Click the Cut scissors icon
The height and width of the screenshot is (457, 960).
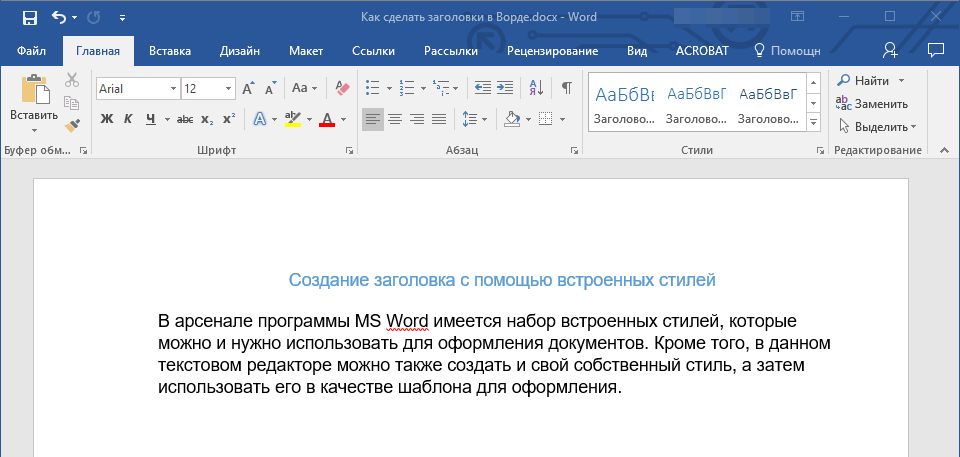[x=72, y=81]
